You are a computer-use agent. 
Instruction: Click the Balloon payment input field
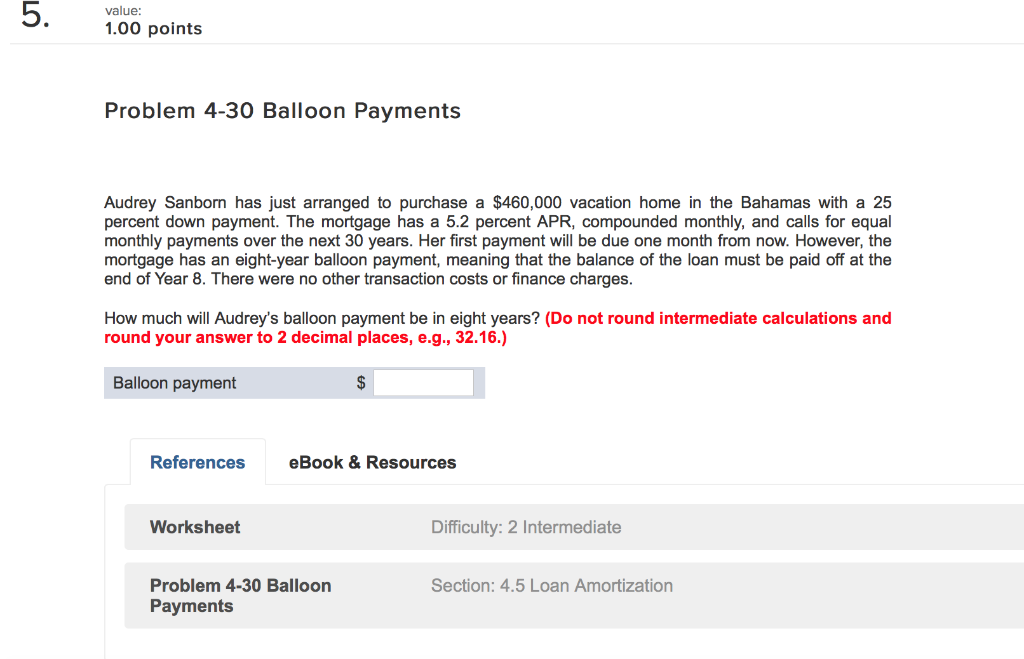click(x=422, y=382)
